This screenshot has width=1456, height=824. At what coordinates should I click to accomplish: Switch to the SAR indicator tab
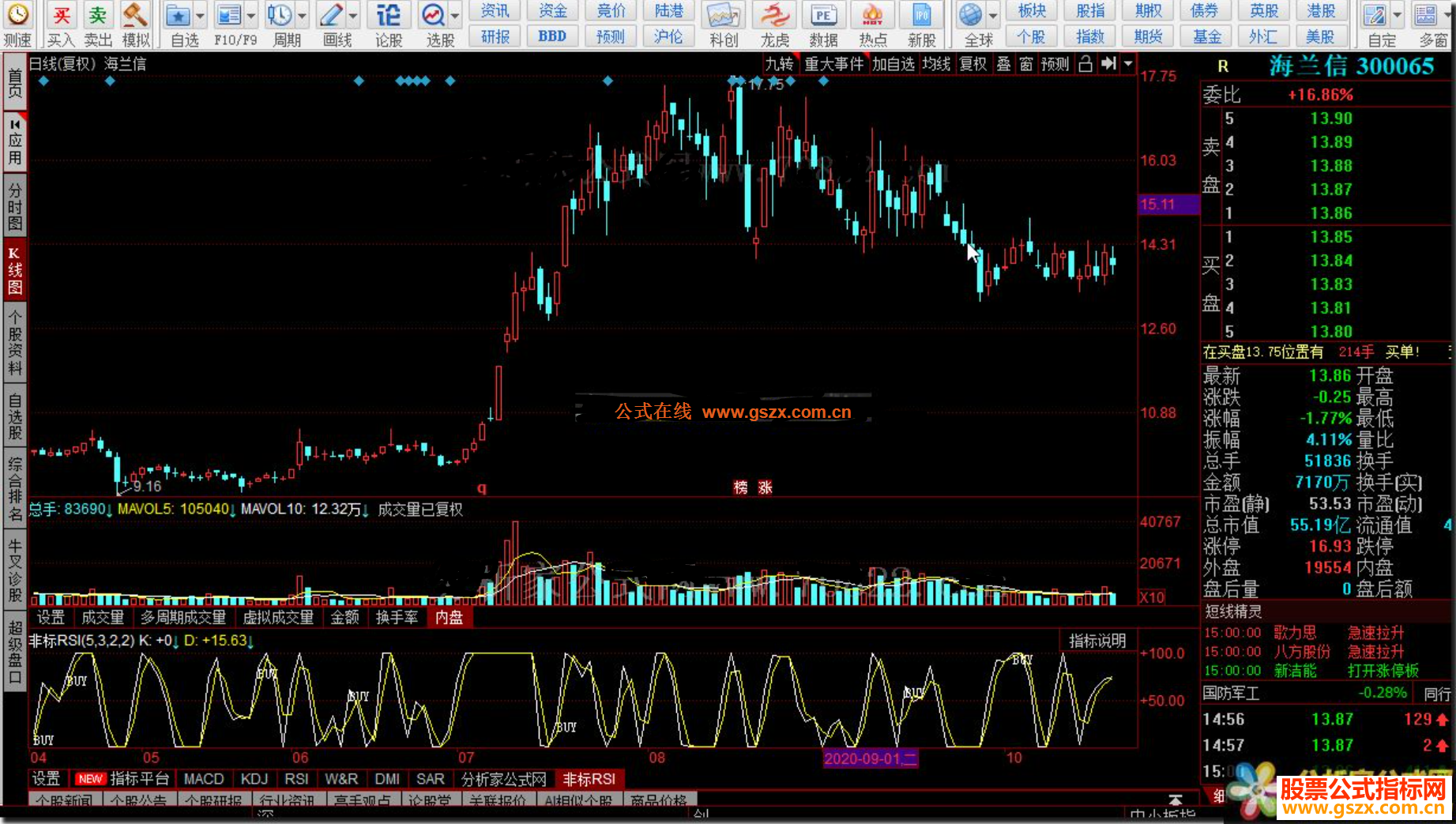(431, 779)
